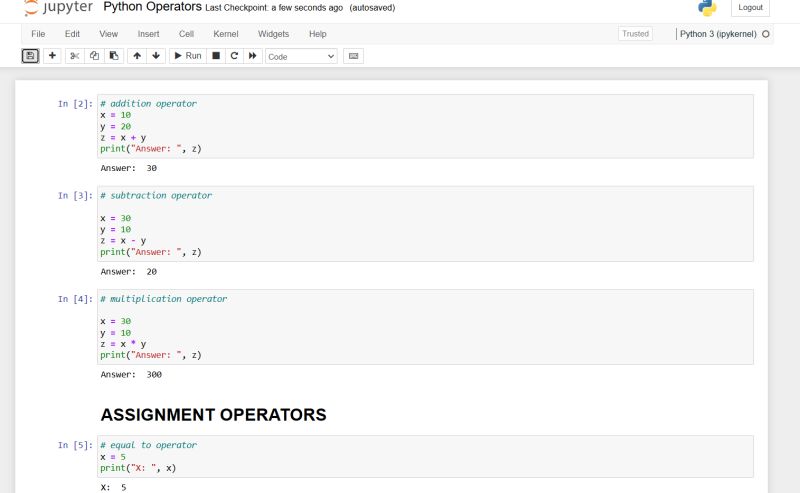Click the In [2]: prompt

tap(75, 104)
